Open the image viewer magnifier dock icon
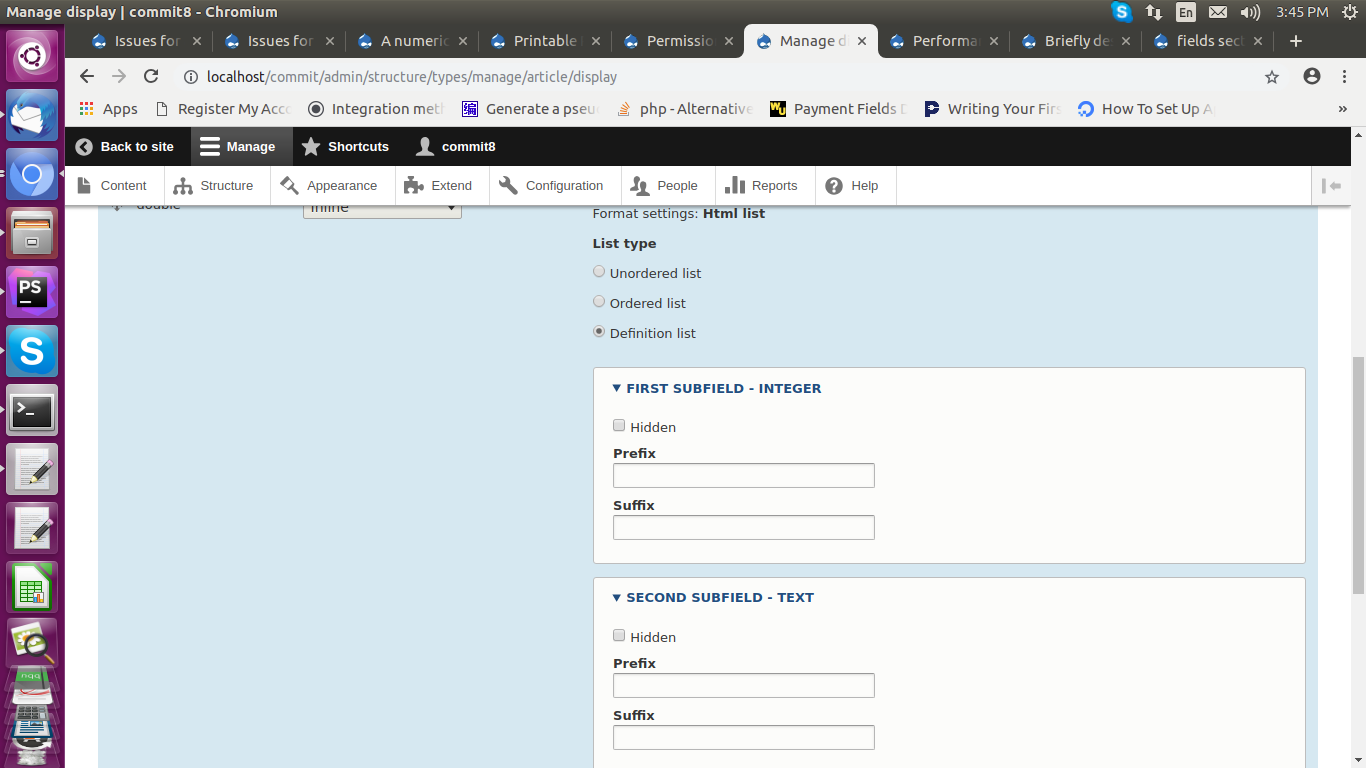The width and height of the screenshot is (1366, 768). tap(33, 643)
